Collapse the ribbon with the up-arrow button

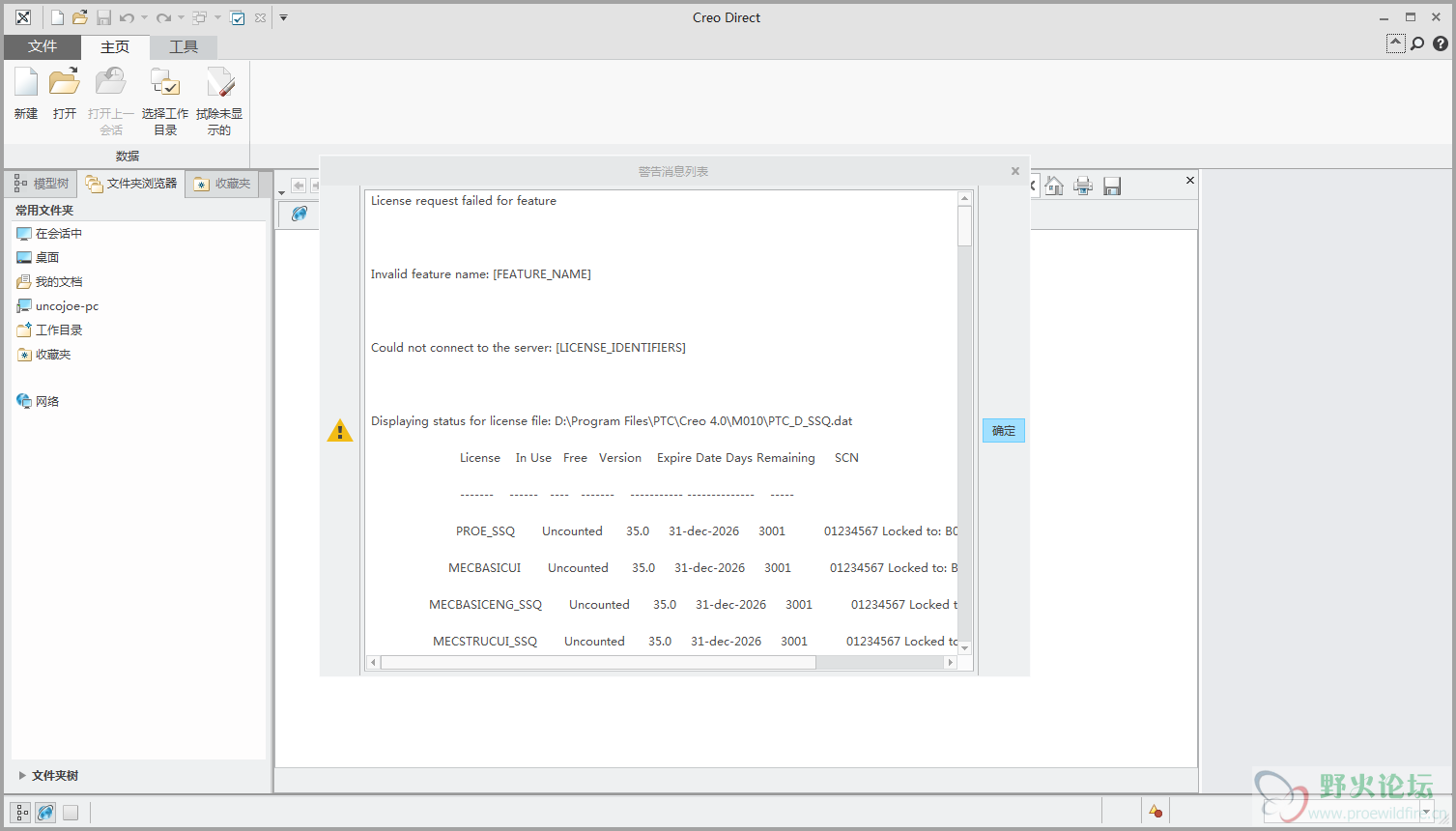(x=1395, y=43)
